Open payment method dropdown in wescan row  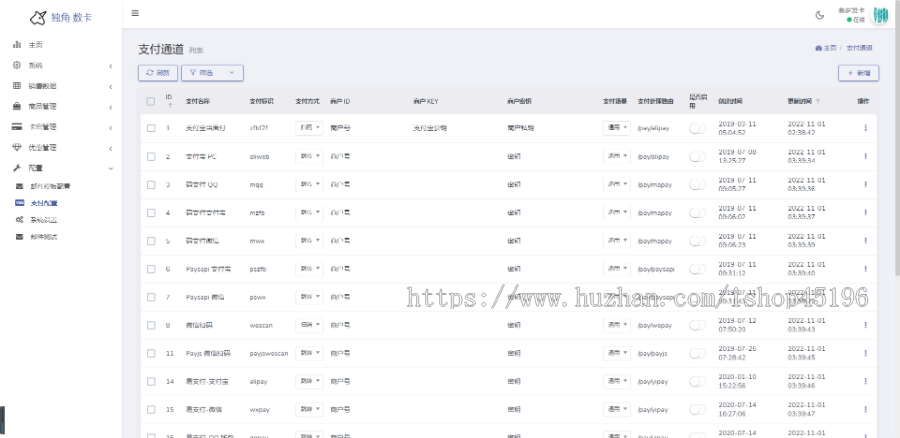pos(309,325)
